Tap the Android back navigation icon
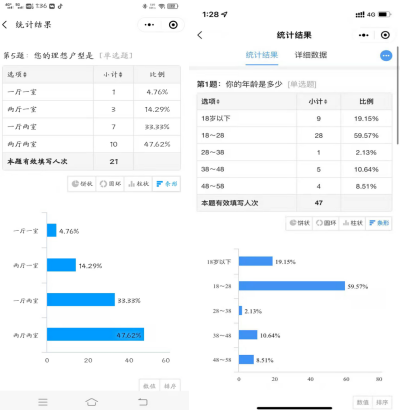 point(143,402)
